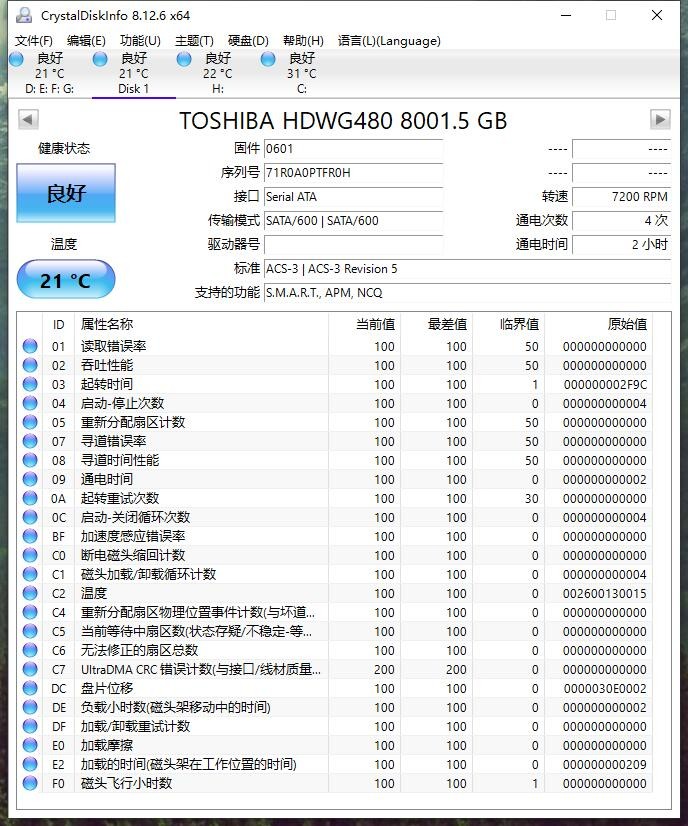Select the 磁头加载/卸载循环计数 attribute row
Viewport: 688px width, 826px height.
[x=335, y=574]
